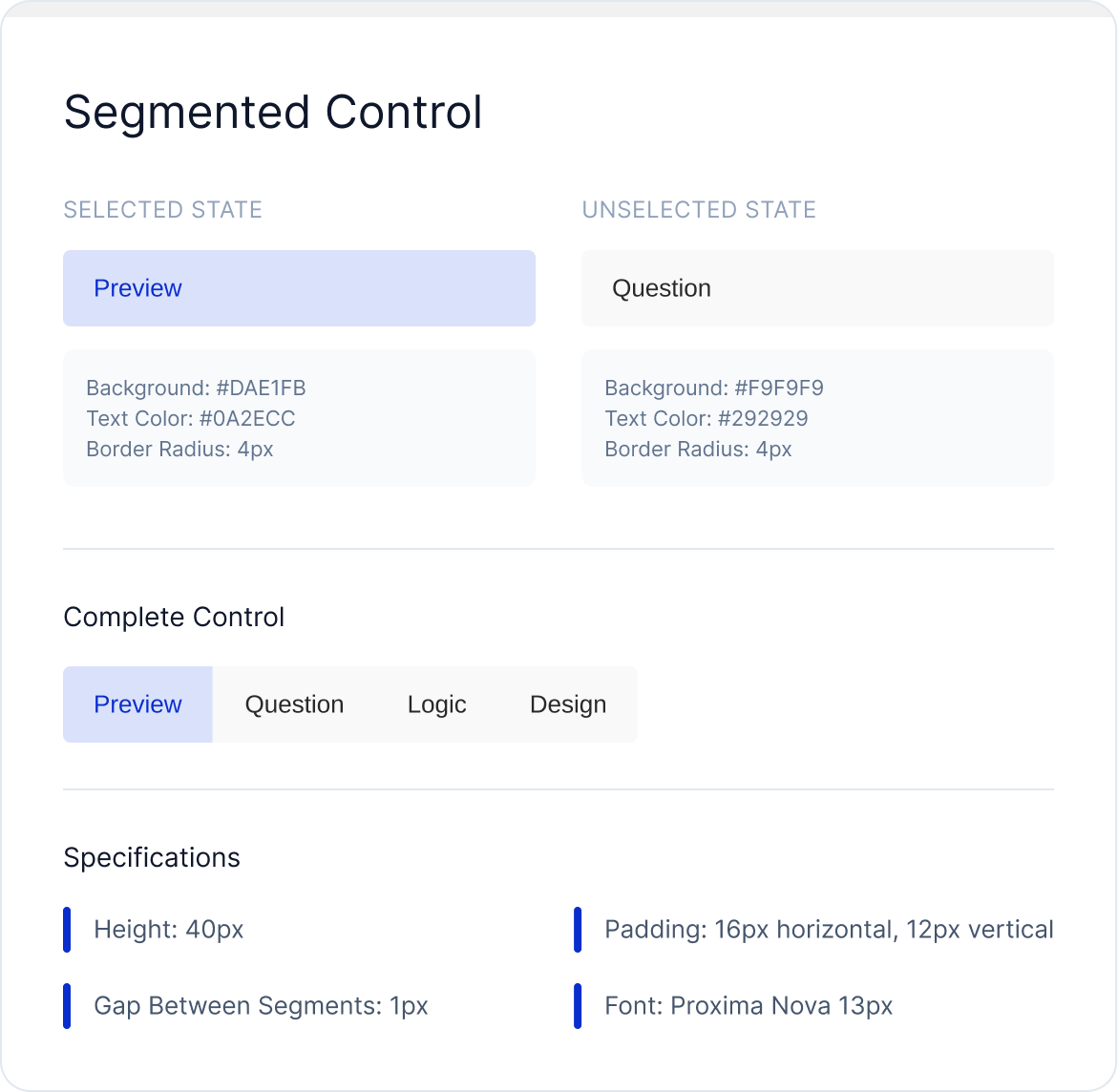1118x1092 pixels.
Task: Click blue marker beside Gap Between Segments
Action: coord(67,1006)
